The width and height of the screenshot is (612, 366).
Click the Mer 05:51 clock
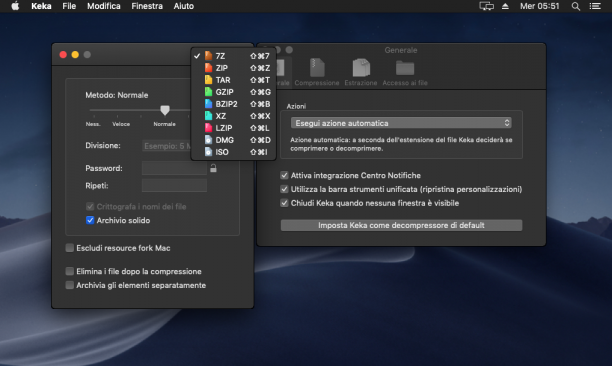point(539,6)
